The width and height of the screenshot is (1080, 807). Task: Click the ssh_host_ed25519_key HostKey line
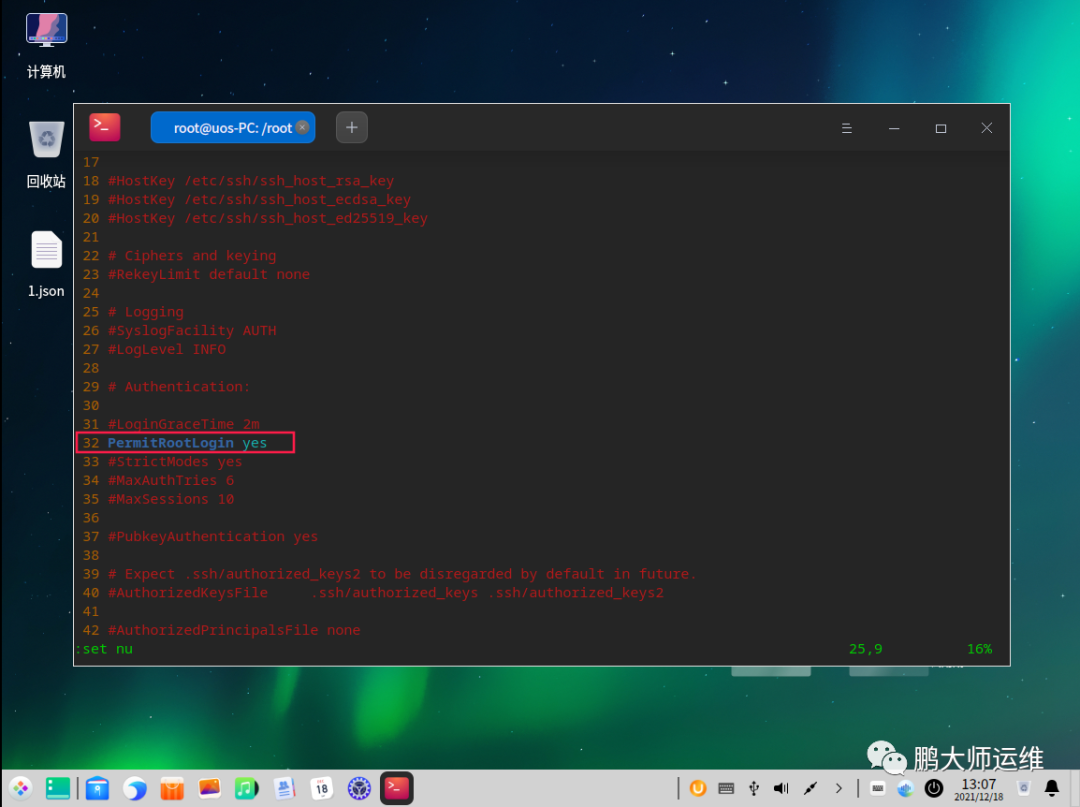(x=268, y=218)
